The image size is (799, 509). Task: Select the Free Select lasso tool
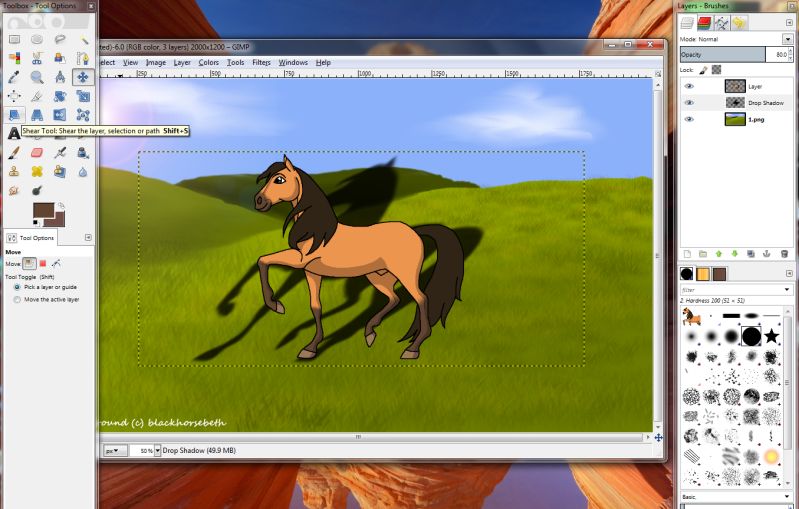coord(60,39)
